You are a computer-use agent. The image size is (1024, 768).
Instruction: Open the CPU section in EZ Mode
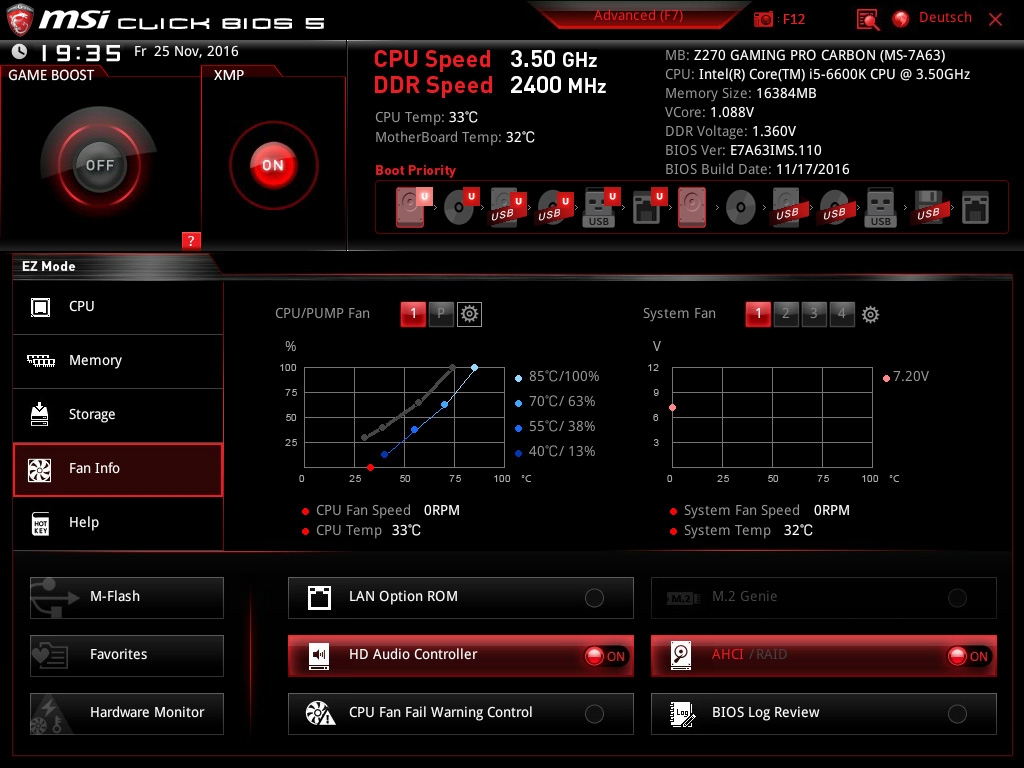(118, 307)
